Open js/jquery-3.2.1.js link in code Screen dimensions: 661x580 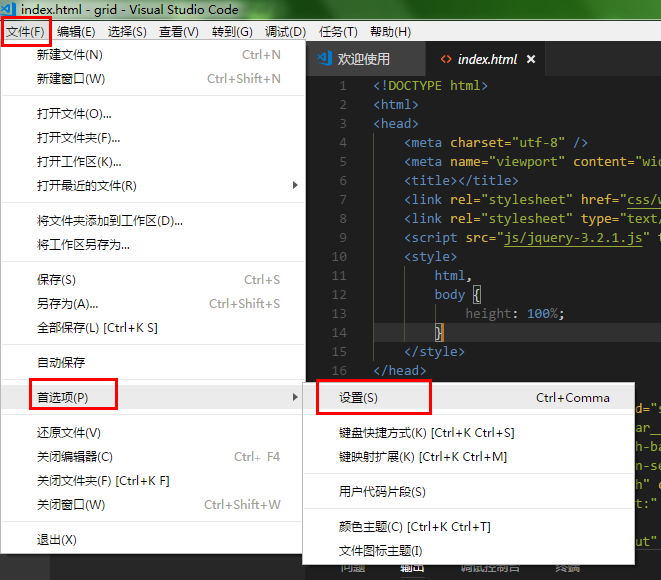coord(573,238)
